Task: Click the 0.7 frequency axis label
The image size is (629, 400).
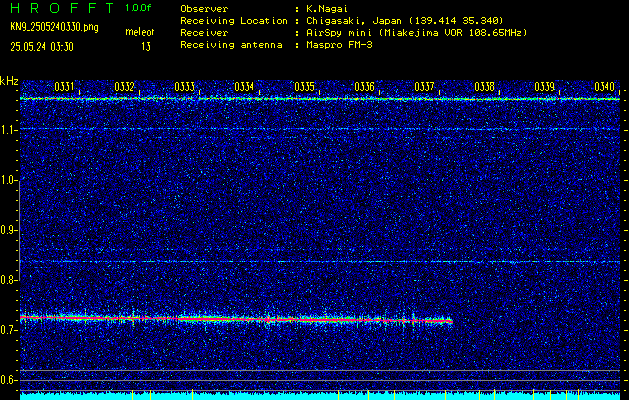Action: tap(8, 330)
